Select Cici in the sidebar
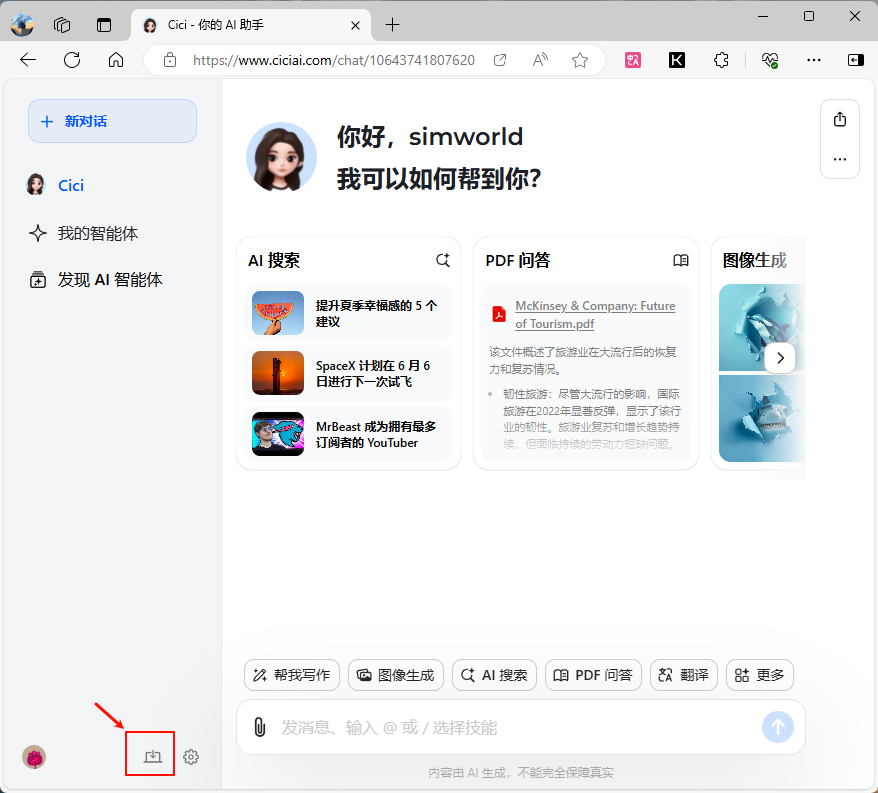The image size is (878, 793). click(x=70, y=185)
